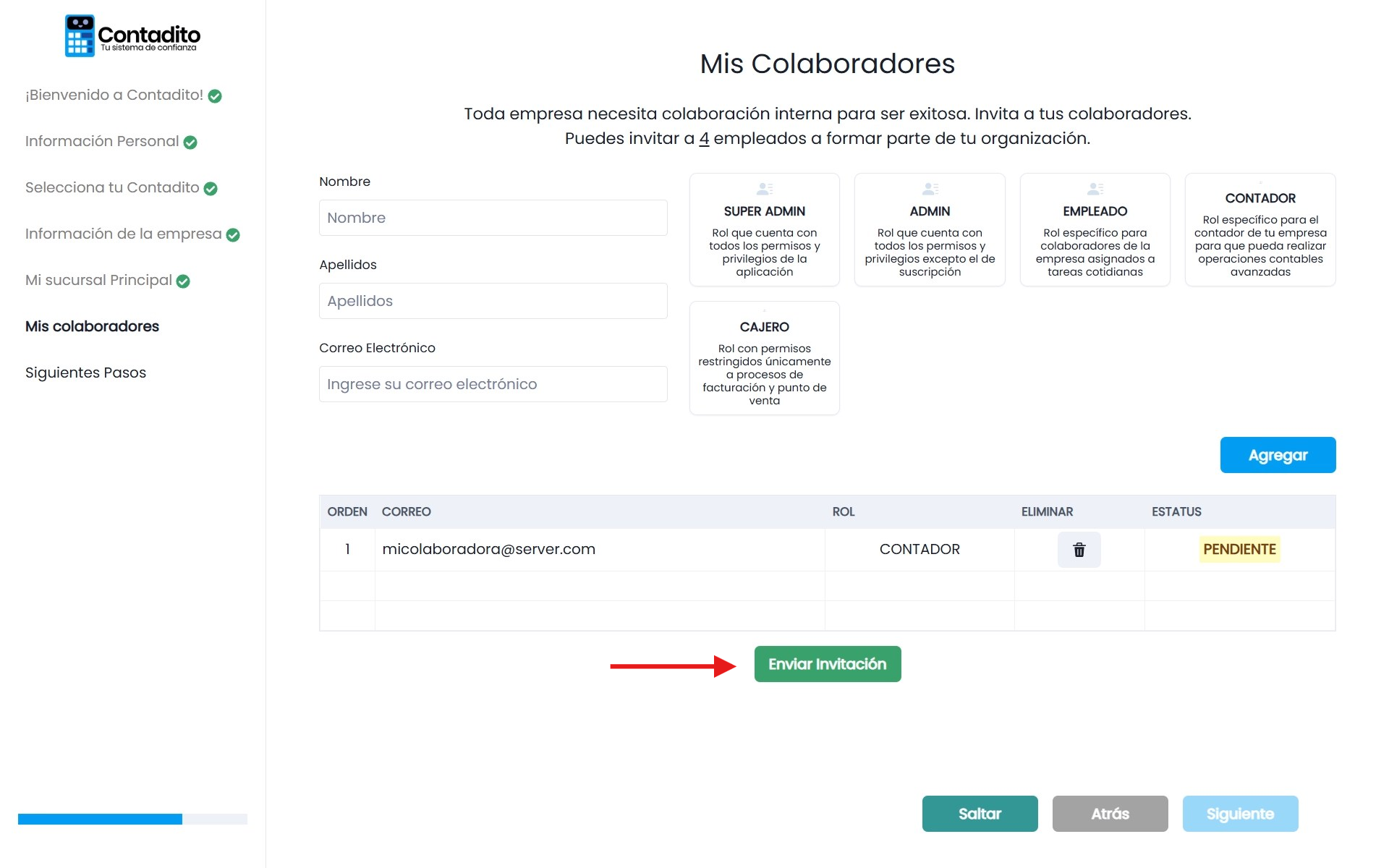Select Mis colaboradores in sidebar

[92, 326]
